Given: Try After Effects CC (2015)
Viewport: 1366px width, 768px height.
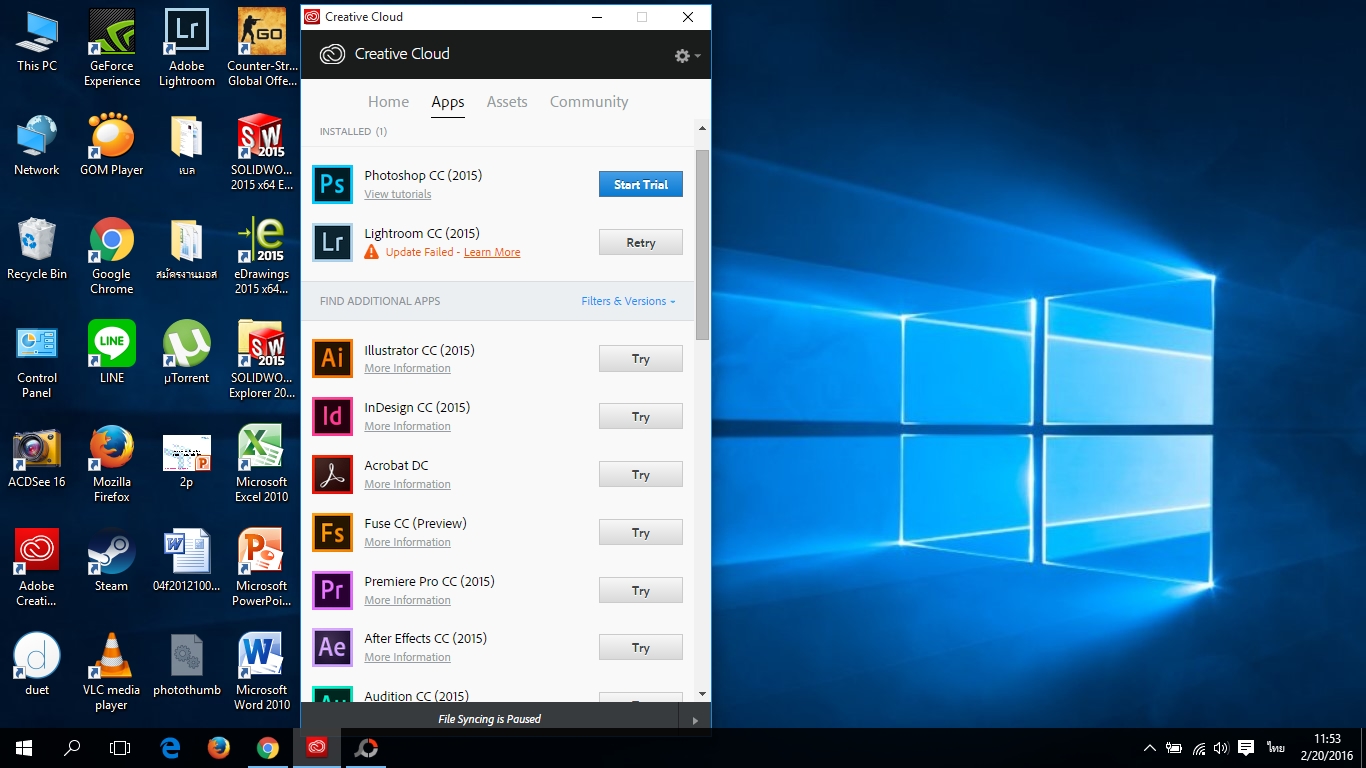Looking at the screenshot, I should (641, 647).
